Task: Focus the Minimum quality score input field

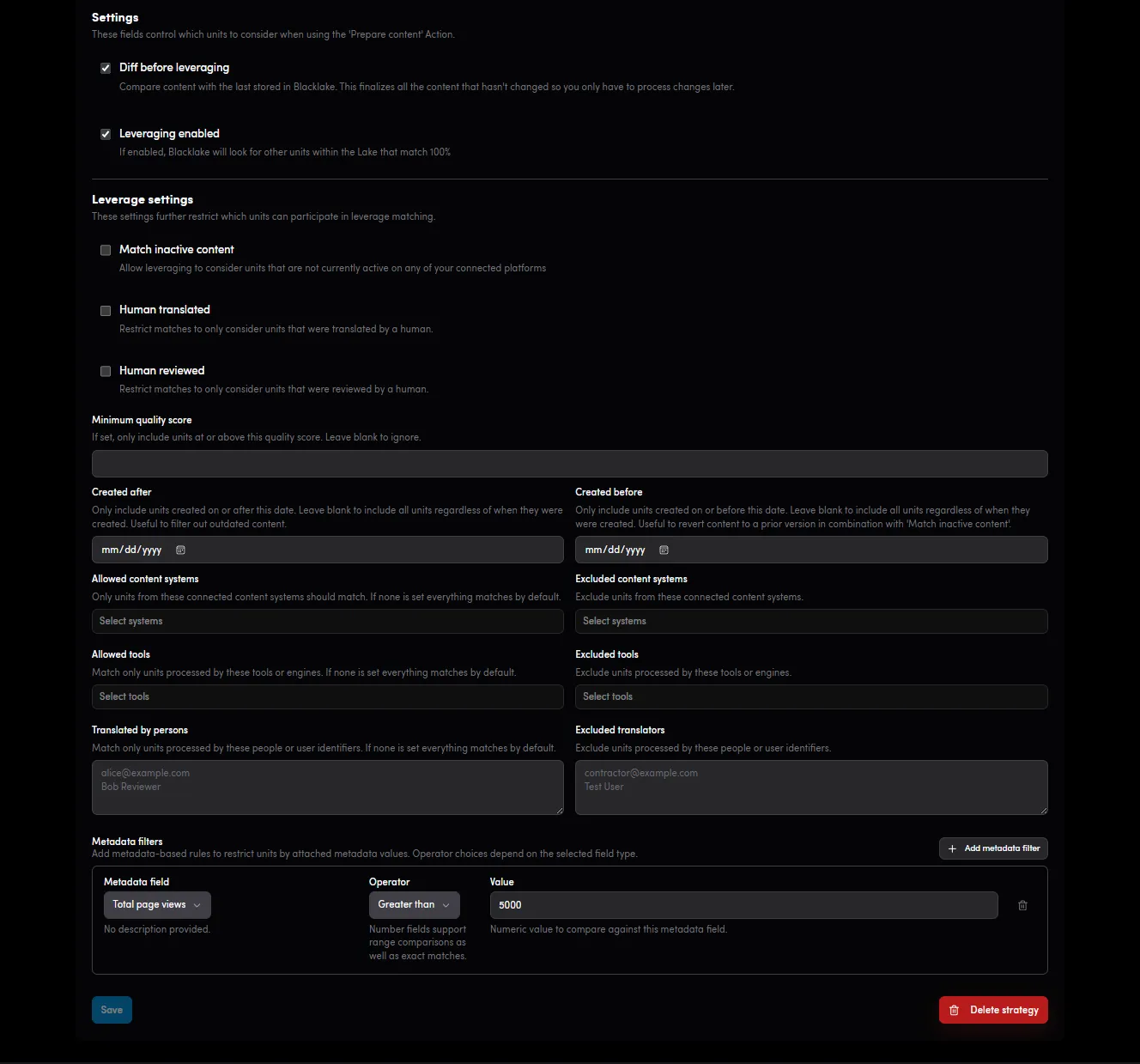Action: (569, 464)
